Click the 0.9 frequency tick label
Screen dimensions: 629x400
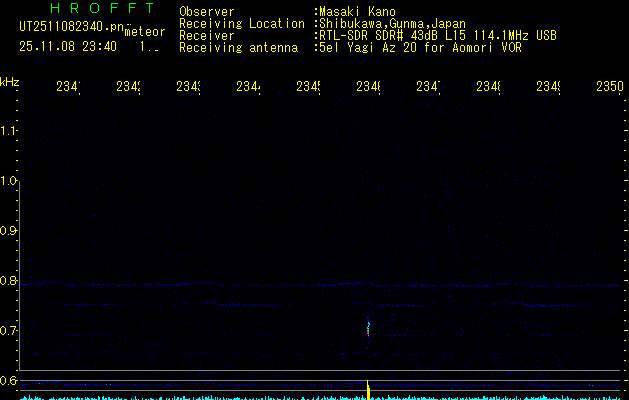point(10,231)
